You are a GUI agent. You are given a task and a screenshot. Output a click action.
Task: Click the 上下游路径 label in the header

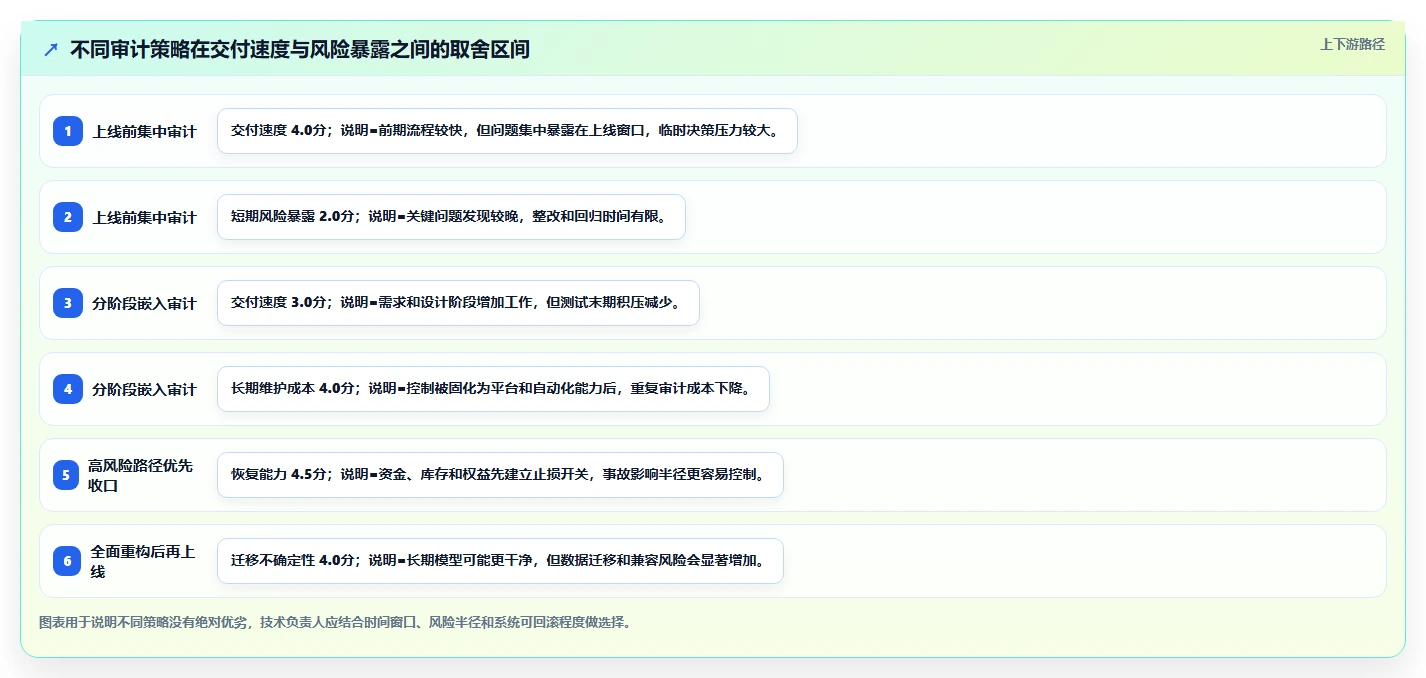coord(1352,44)
